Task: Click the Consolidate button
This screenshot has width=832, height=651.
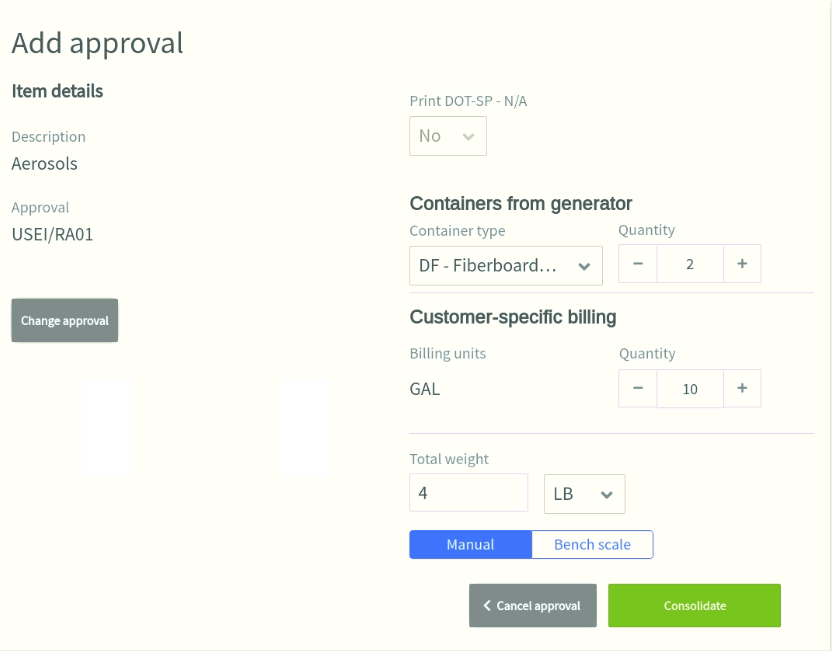Action: click(695, 605)
